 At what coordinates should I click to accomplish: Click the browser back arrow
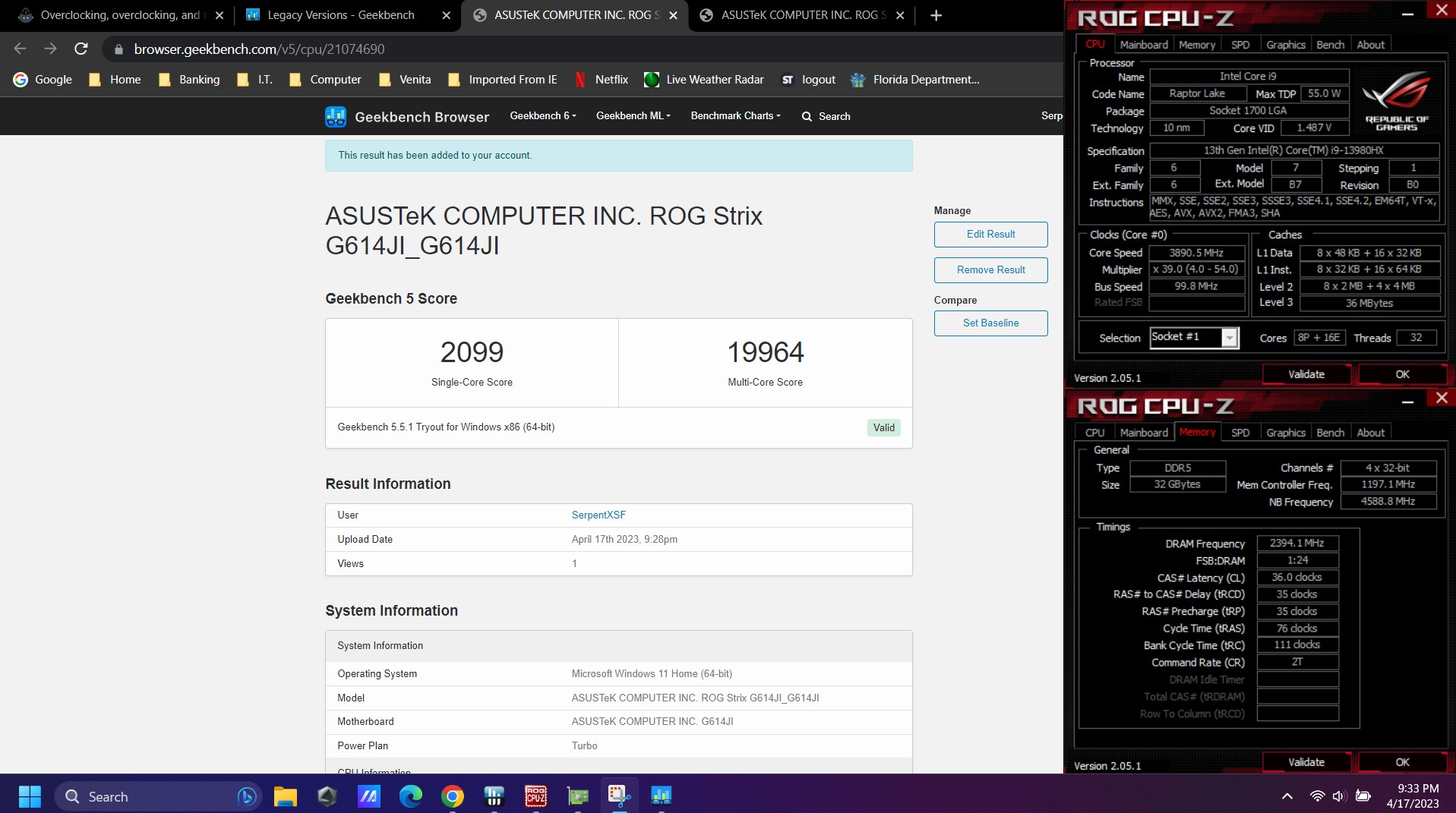pos(21,49)
